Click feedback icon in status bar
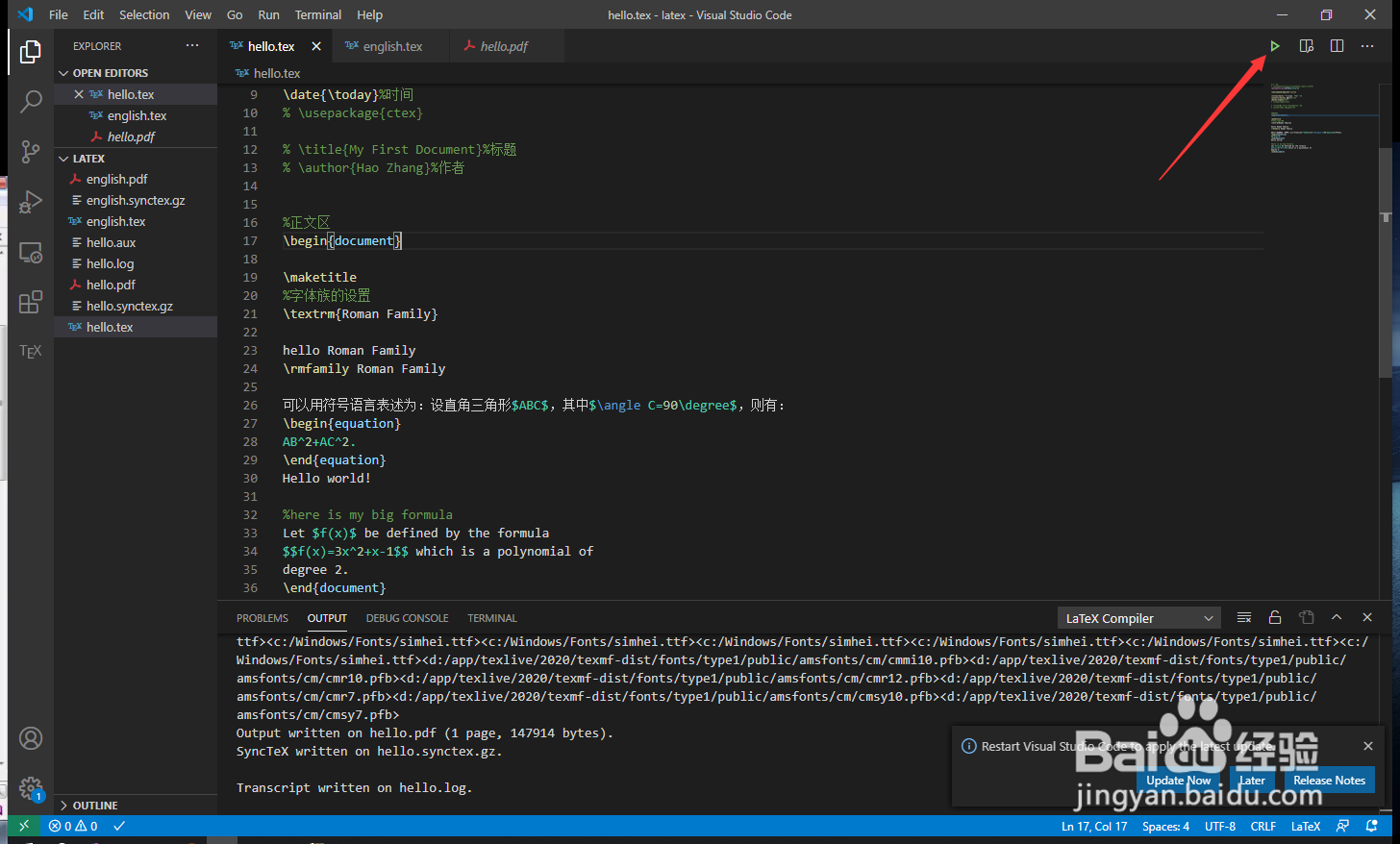The image size is (1400, 844). point(1343,826)
